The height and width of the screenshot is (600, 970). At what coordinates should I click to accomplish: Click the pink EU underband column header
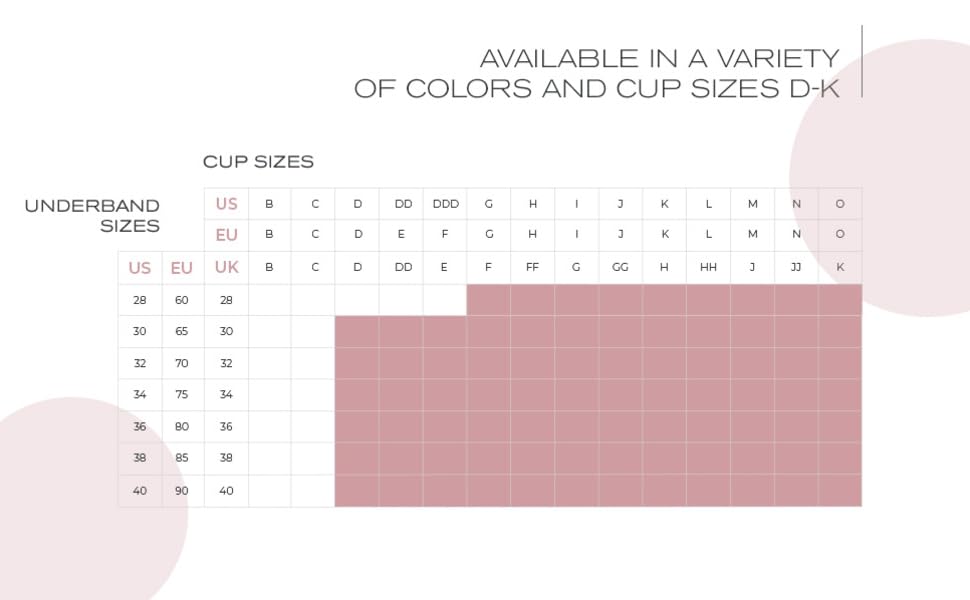coord(182,268)
